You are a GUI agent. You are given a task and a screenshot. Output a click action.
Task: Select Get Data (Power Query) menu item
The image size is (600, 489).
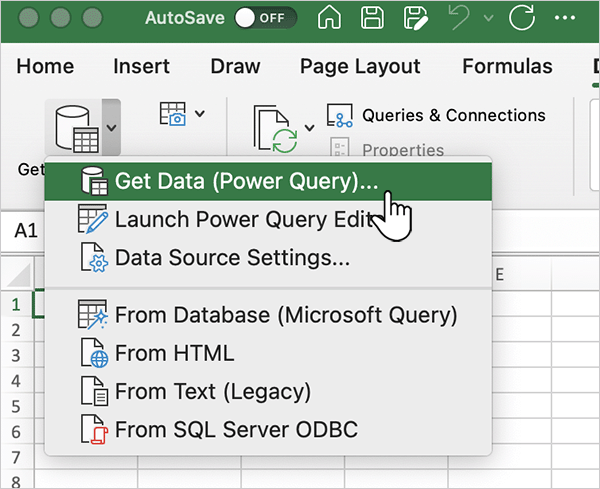(246, 181)
